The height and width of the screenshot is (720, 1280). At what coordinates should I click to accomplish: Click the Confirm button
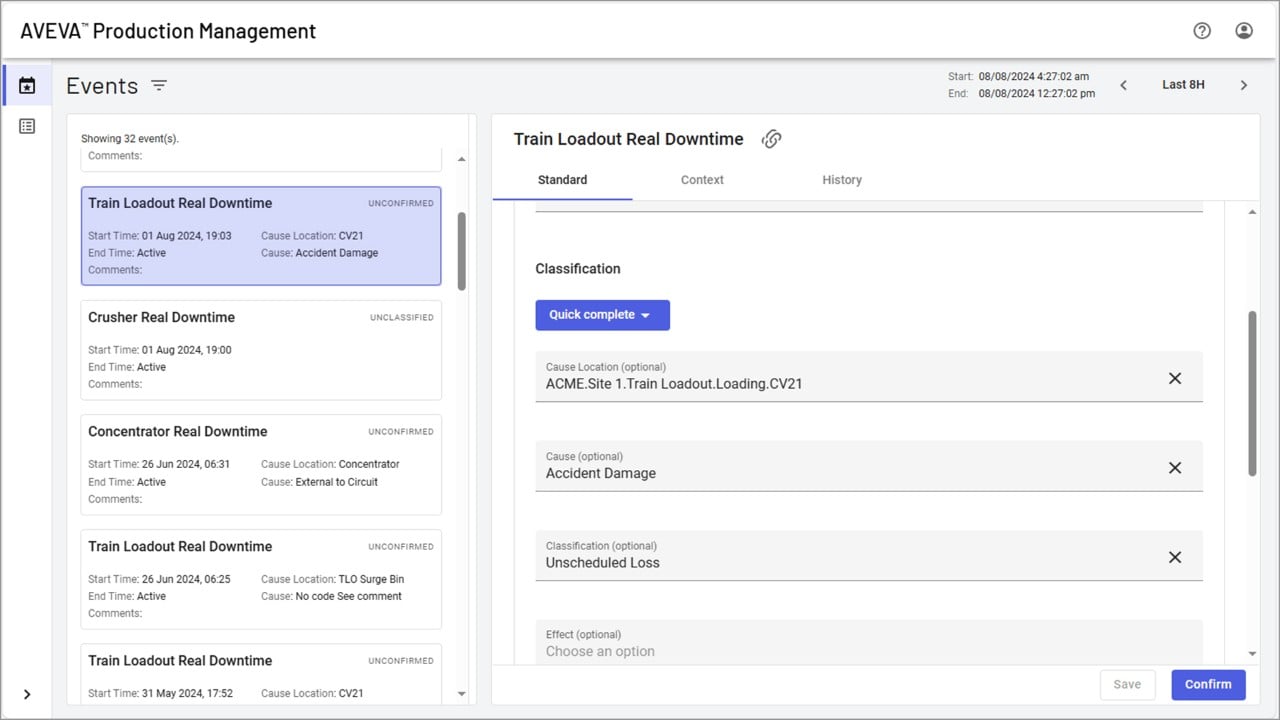click(1208, 684)
